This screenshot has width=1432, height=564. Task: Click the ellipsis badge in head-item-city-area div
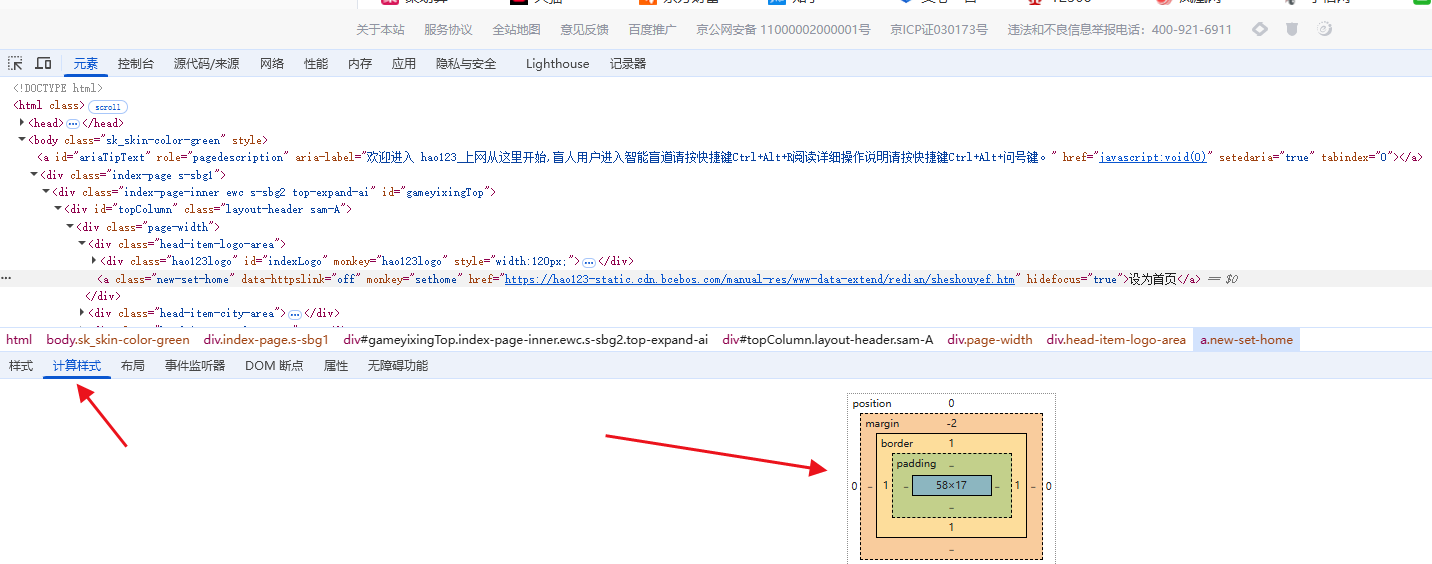coord(295,313)
